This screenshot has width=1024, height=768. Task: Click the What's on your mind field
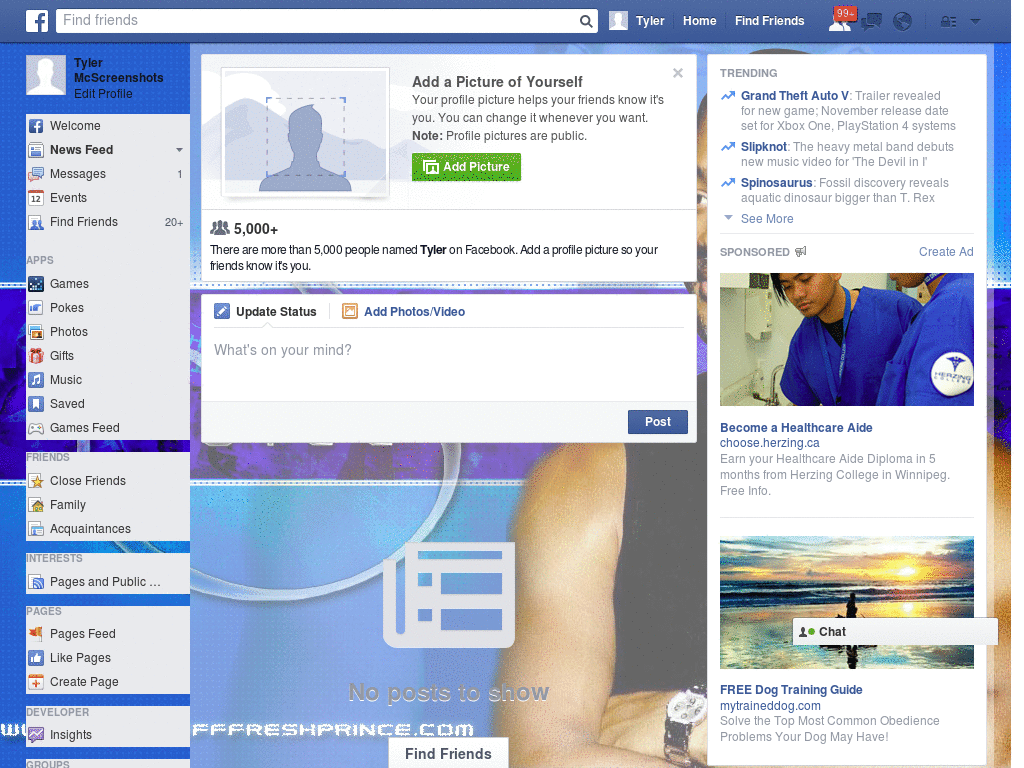coord(449,363)
